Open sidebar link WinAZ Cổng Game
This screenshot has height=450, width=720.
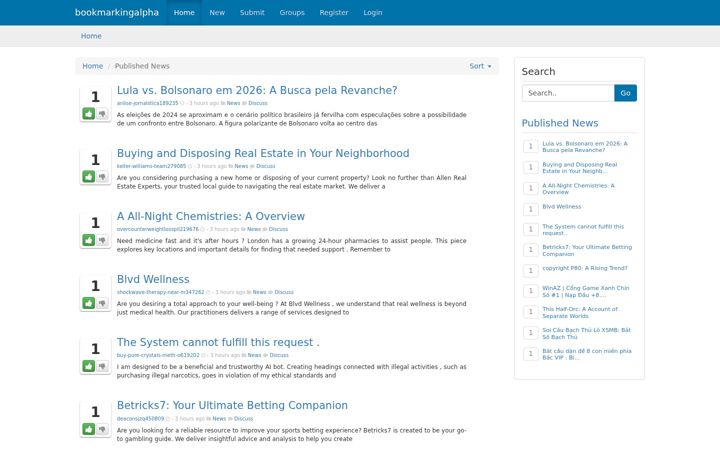click(585, 291)
